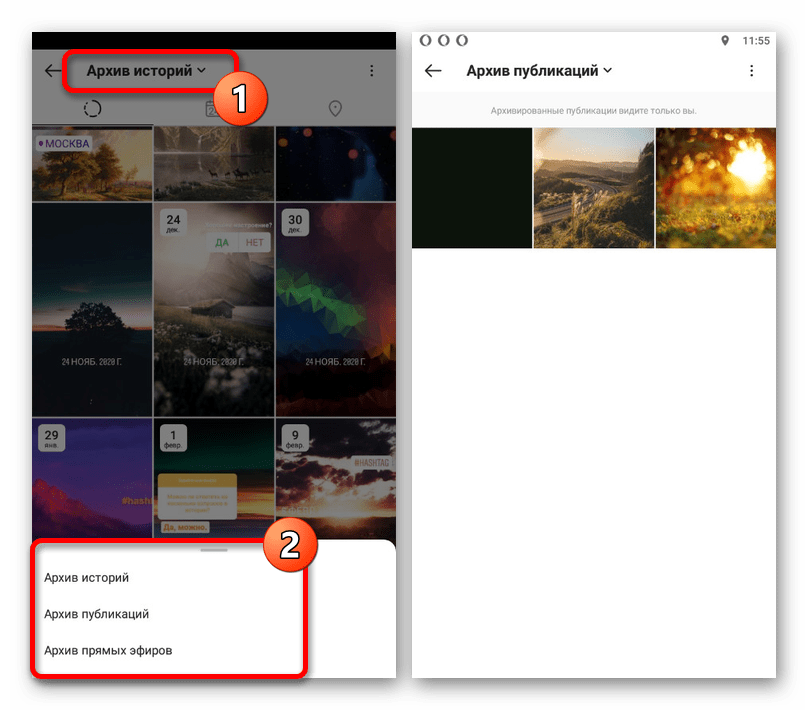Viewport: 808px width, 710px height.
Task: Open the story thumbnail with deer by lake
Action: coord(214,164)
